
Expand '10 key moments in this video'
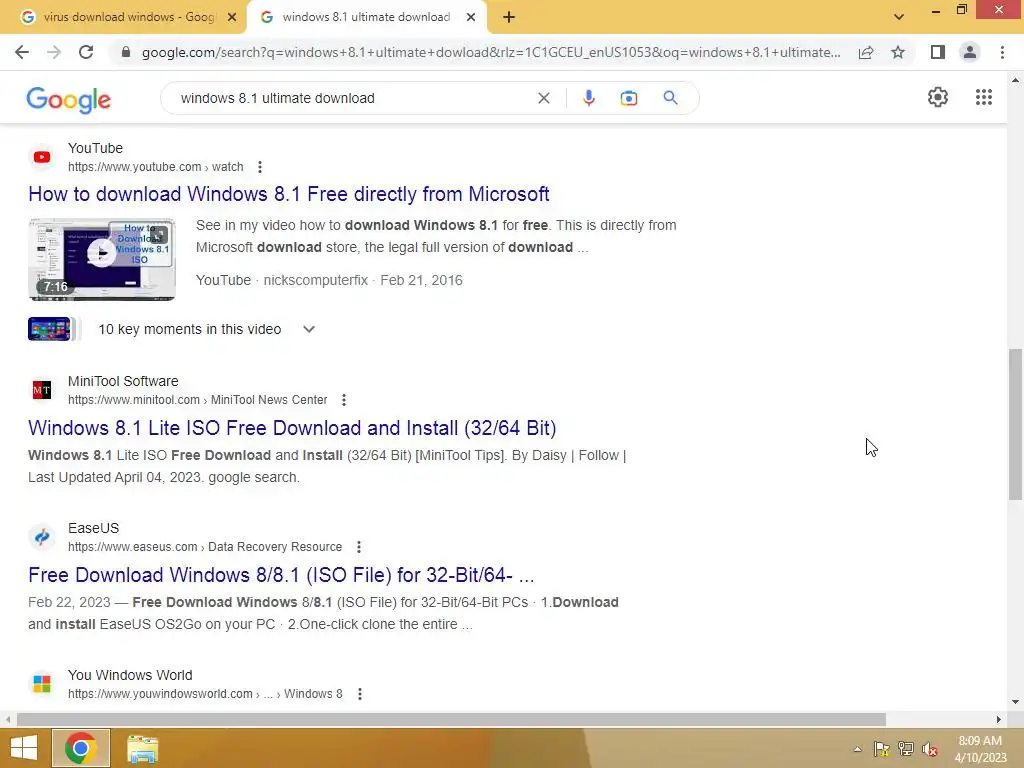309,329
